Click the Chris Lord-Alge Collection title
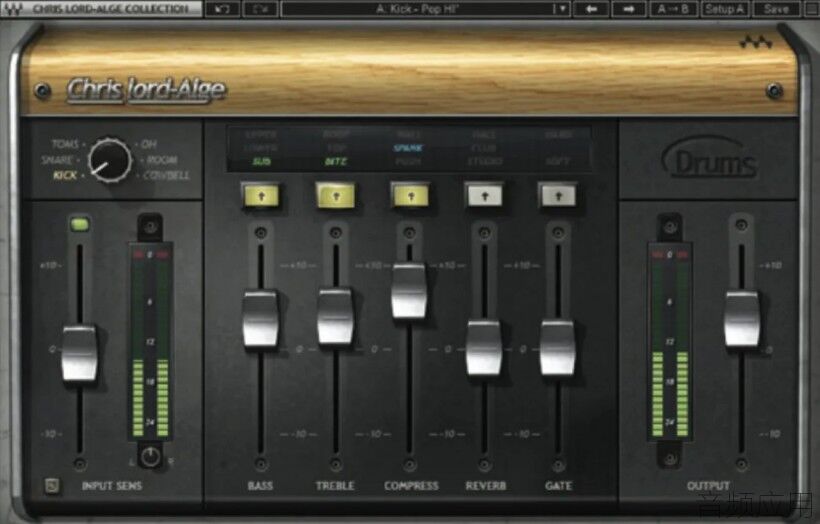 111,9
